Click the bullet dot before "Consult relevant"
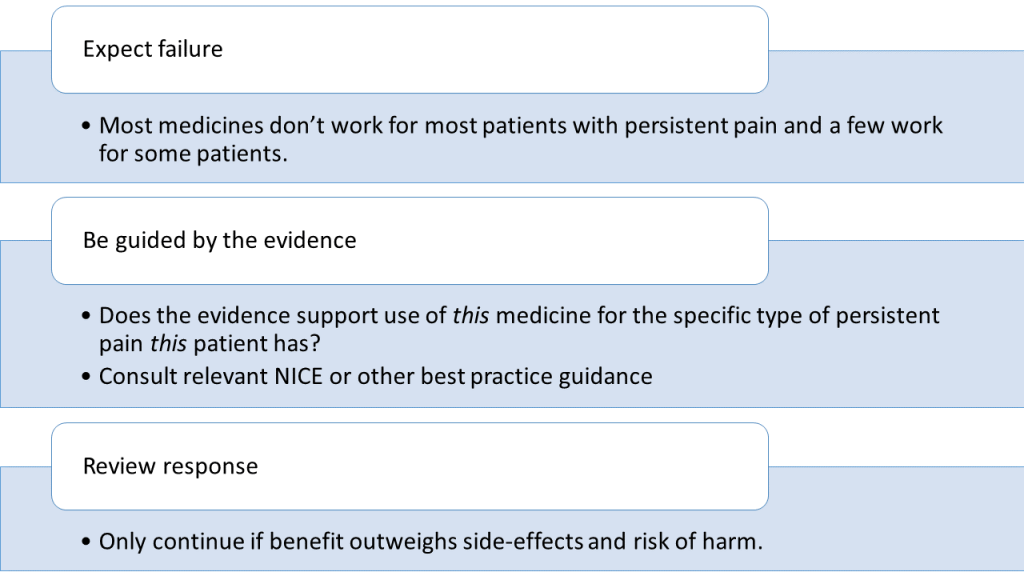1024x576 pixels. (86, 377)
